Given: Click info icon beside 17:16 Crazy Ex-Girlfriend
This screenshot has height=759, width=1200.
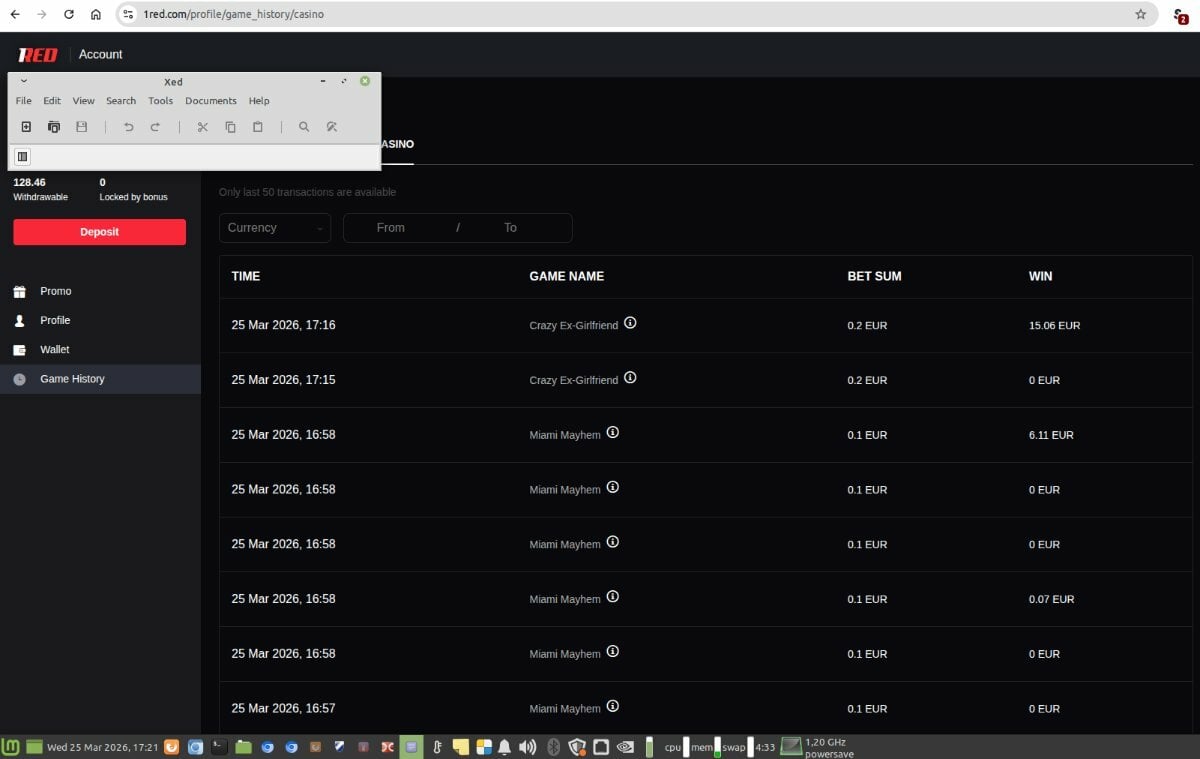Looking at the screenshot, I should (x=630, y=323).
